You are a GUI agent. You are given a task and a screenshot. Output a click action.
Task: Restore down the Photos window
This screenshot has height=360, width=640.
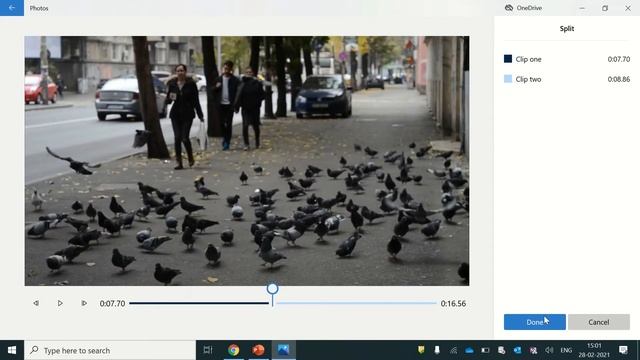point(605,8)
